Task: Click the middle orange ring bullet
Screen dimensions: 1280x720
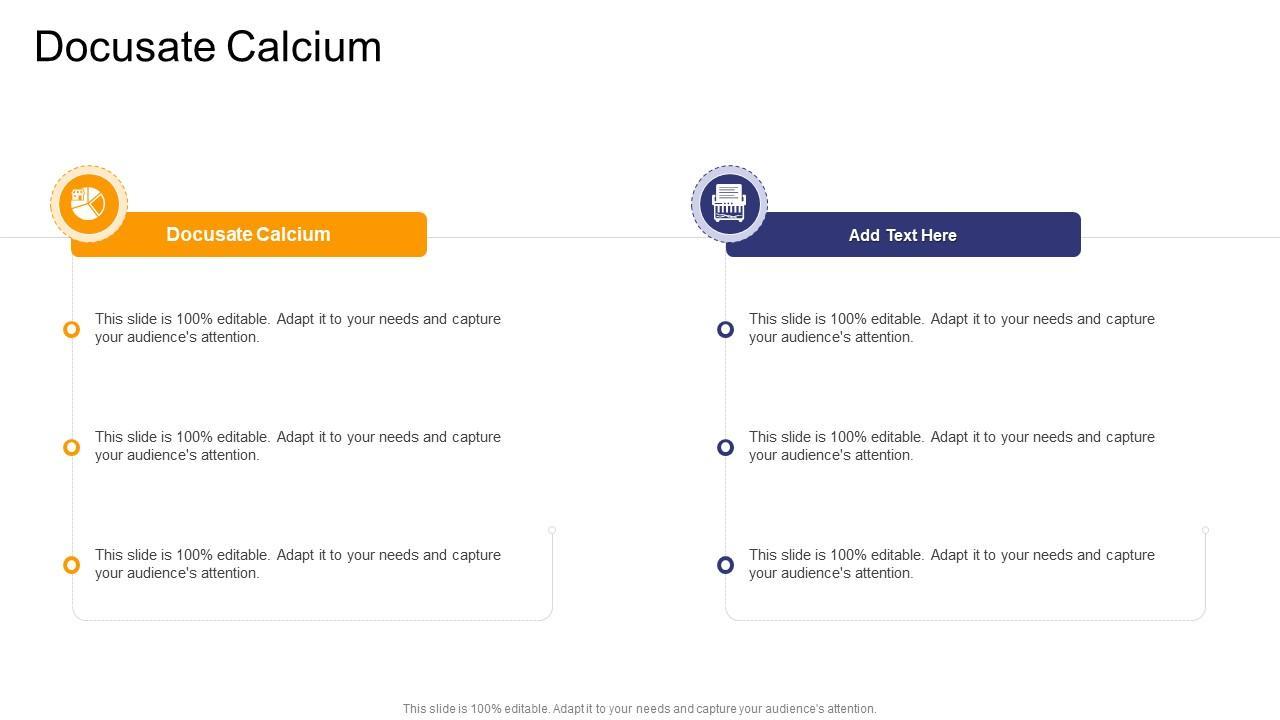Action: [71, 447]
